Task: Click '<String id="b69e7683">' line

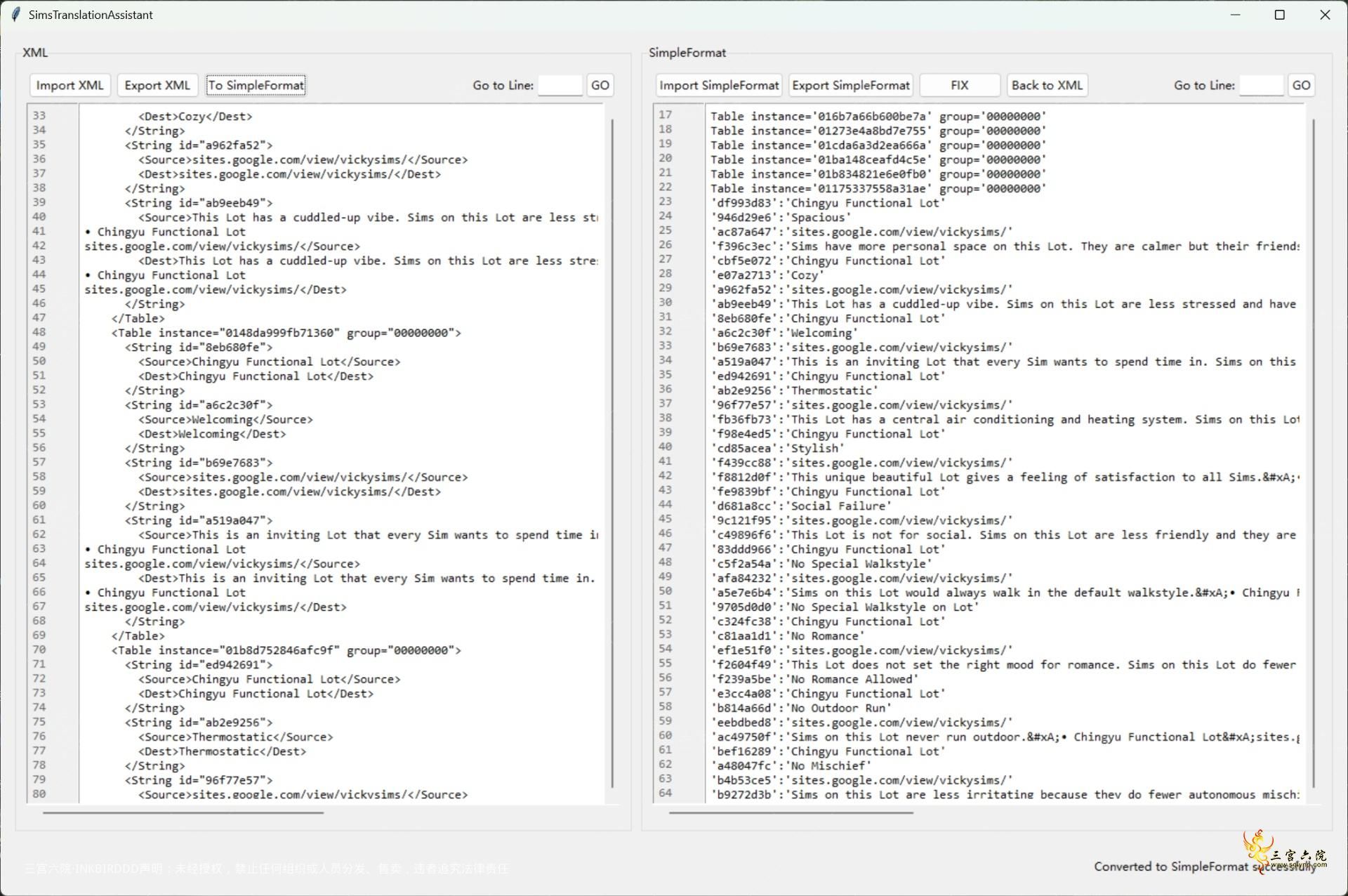Action: [x=199, y=463]
